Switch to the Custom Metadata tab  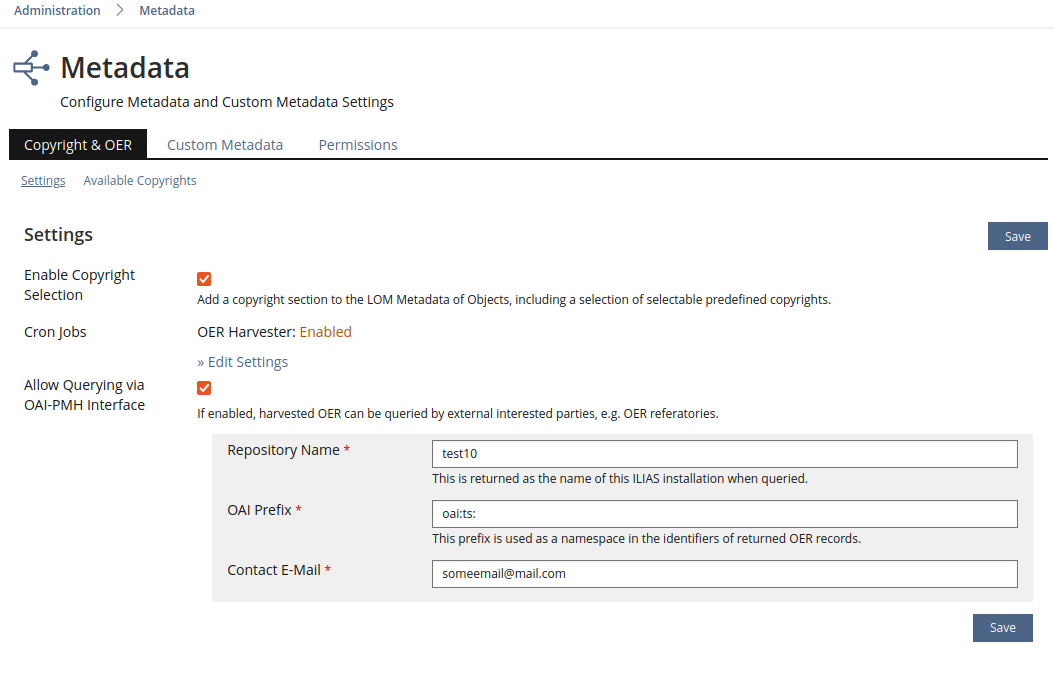(x=225, y=145)
